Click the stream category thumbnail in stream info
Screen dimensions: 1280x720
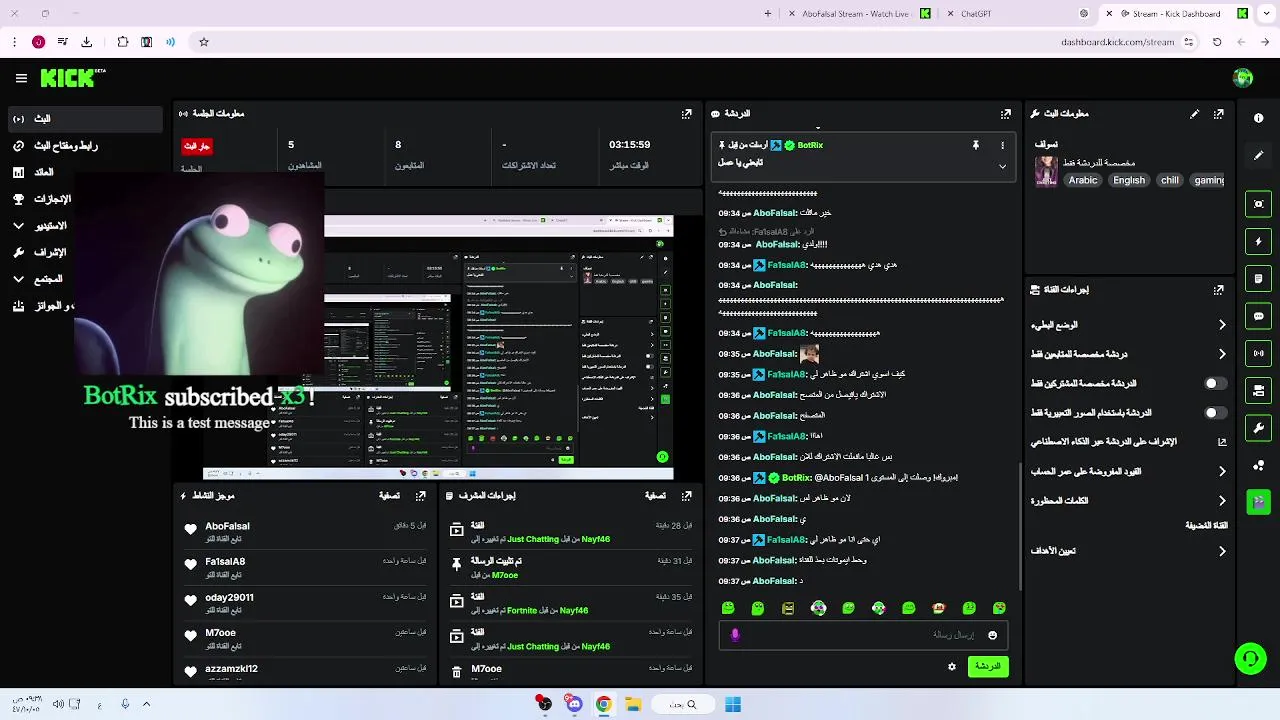(1046, 171)
